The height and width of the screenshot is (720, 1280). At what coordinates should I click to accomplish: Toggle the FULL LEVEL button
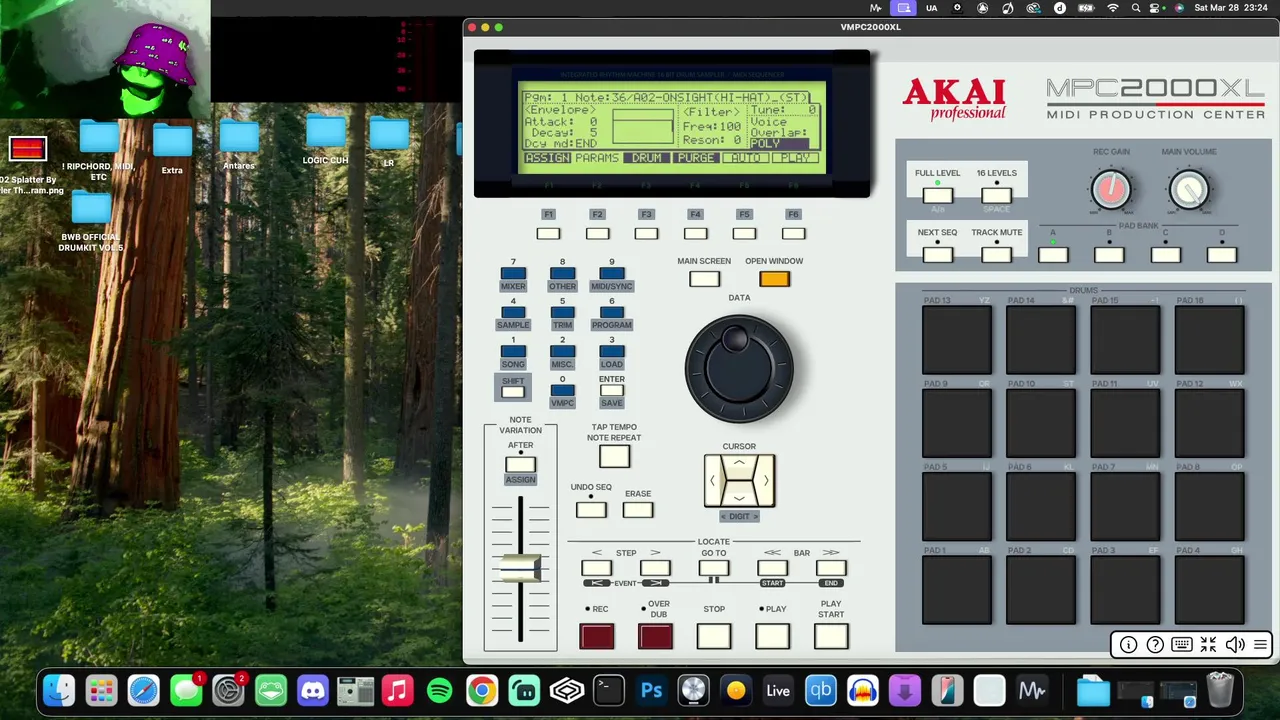937,196
